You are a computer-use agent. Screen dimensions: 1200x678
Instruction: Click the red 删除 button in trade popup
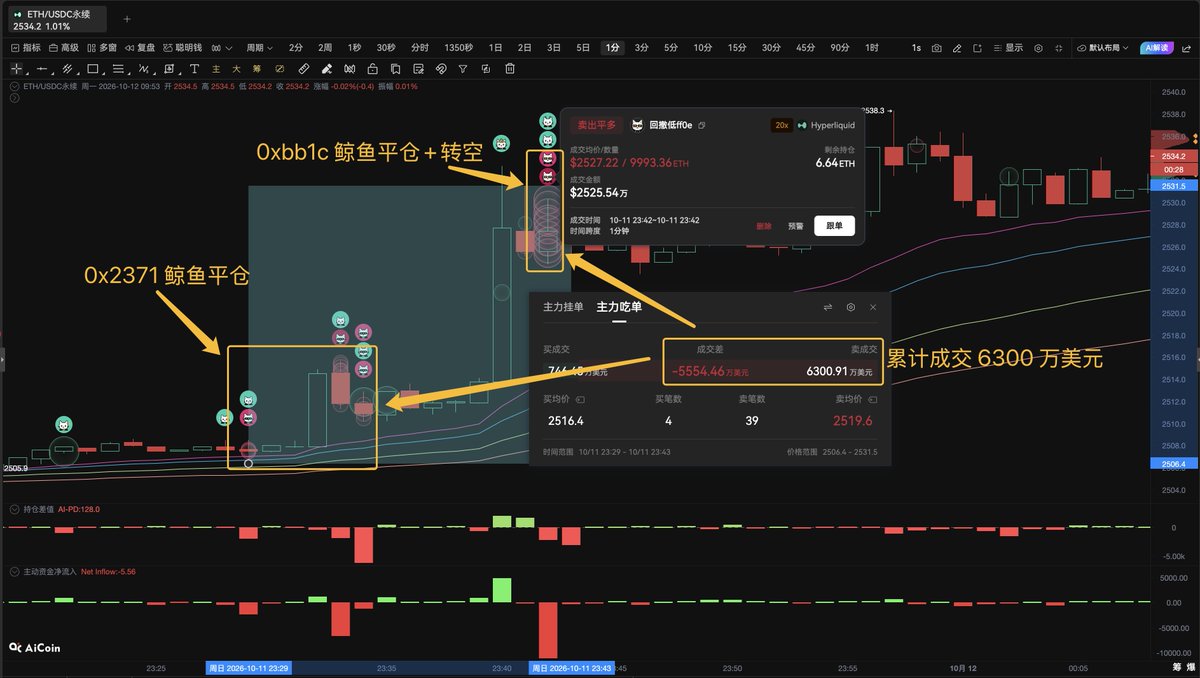[765, 226]
